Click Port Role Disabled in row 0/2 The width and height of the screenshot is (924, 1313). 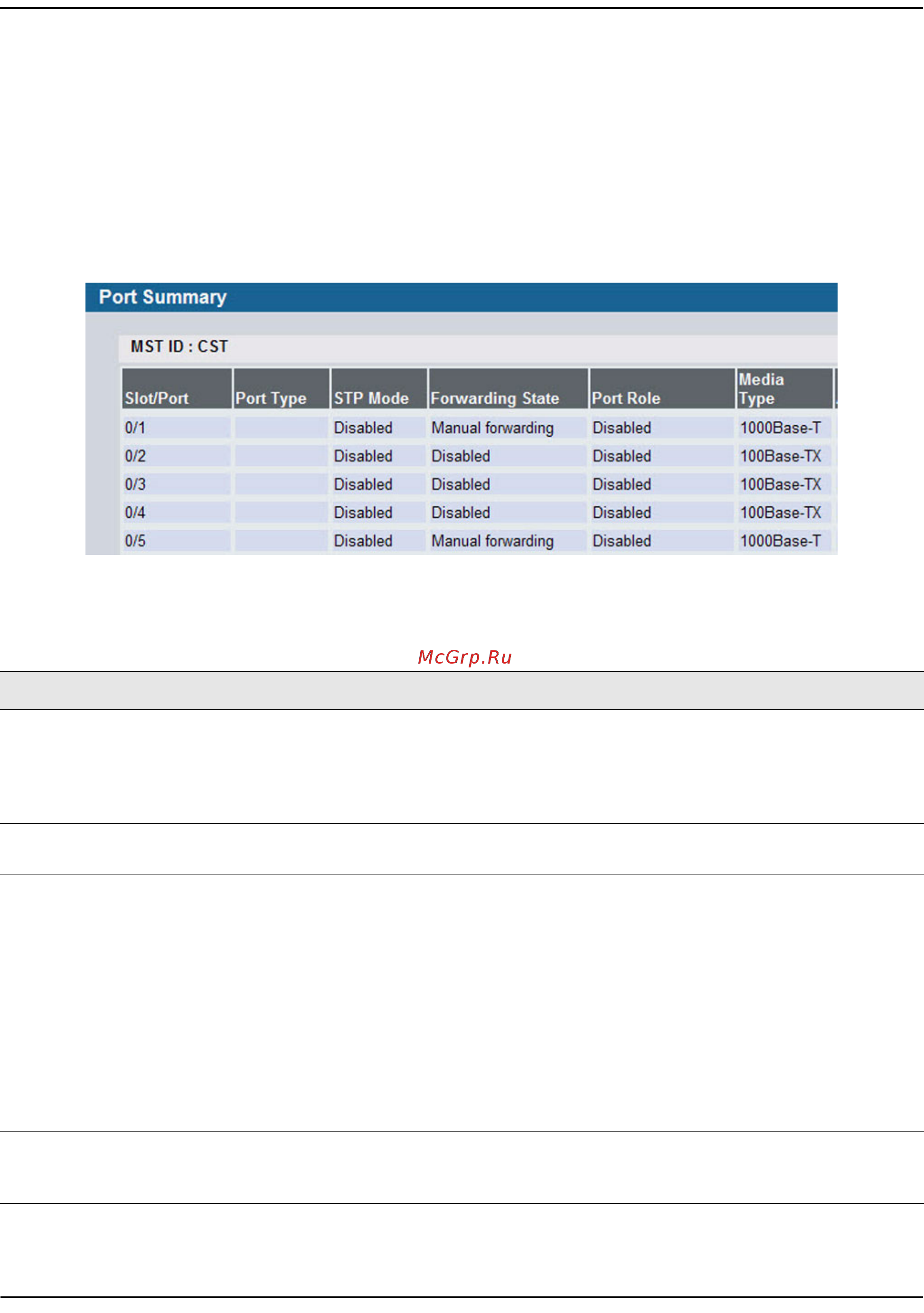(x=622, y=457)
